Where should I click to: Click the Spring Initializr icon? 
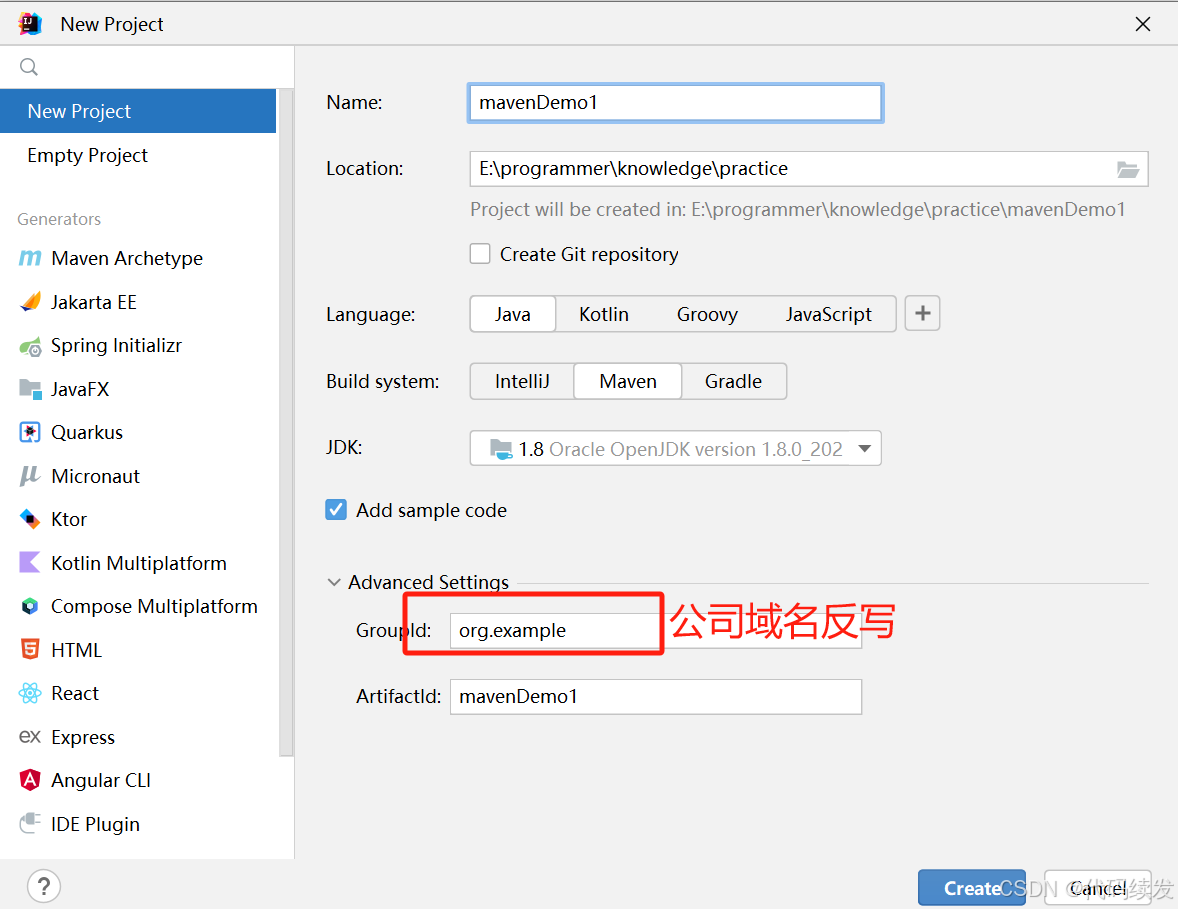tap(30, 346)
